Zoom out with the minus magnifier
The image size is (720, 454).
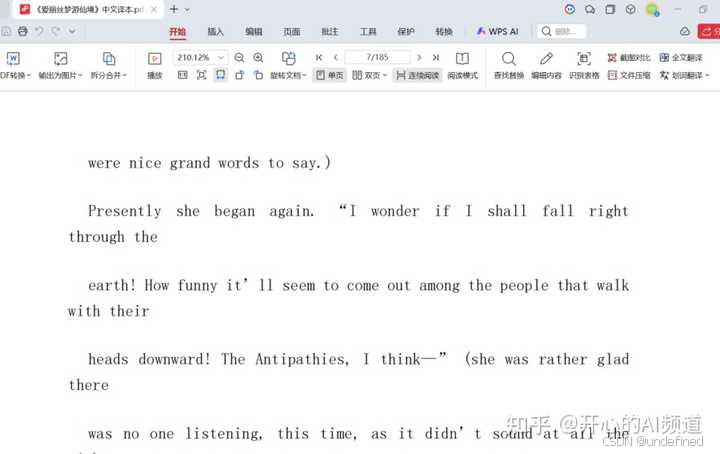[x=239, y=57]
